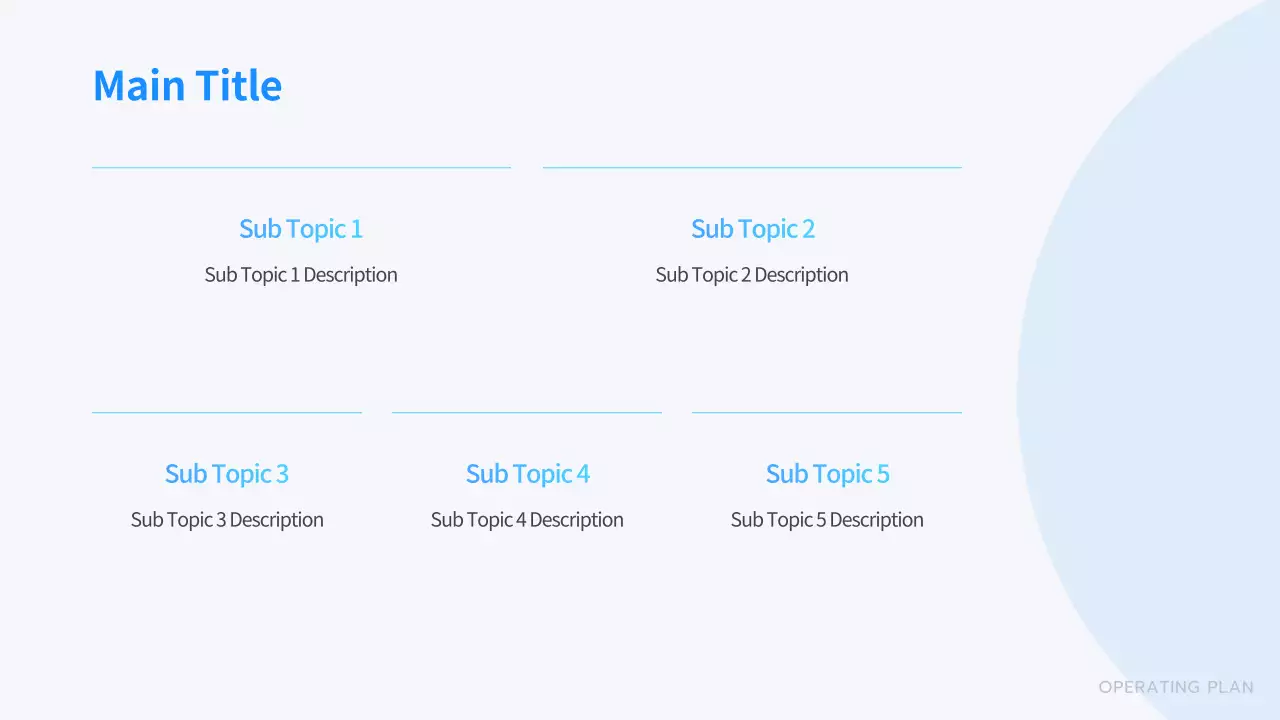Click the word "Main" in the slide title
This screenshot has height=720, width=1280.
point(139,86)
